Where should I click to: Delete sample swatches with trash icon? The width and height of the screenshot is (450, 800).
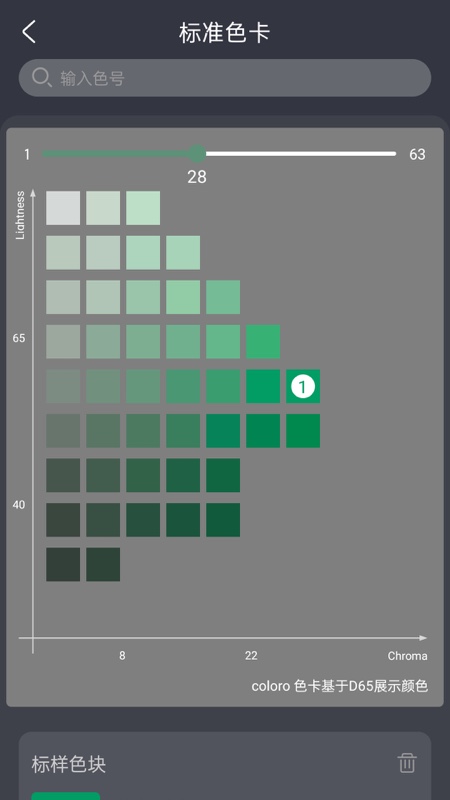pyautogui.click(x=407, y=763)
